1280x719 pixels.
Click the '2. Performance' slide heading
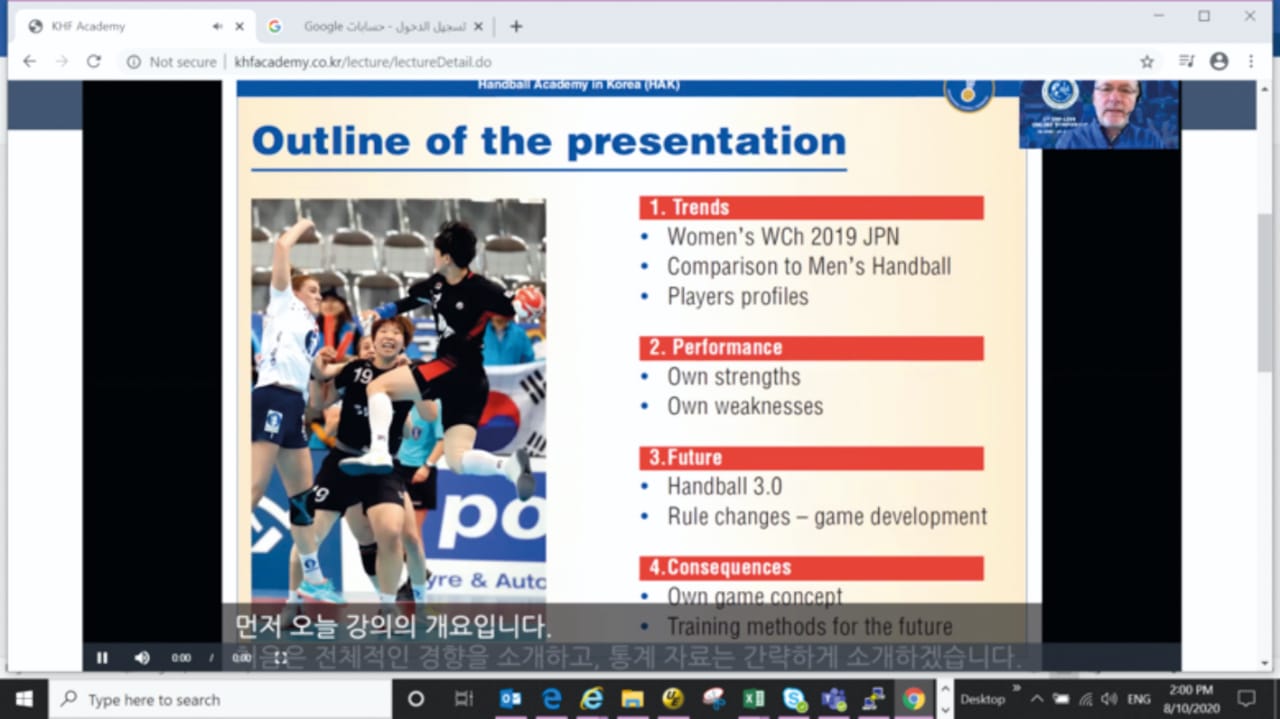pos(811,347)
